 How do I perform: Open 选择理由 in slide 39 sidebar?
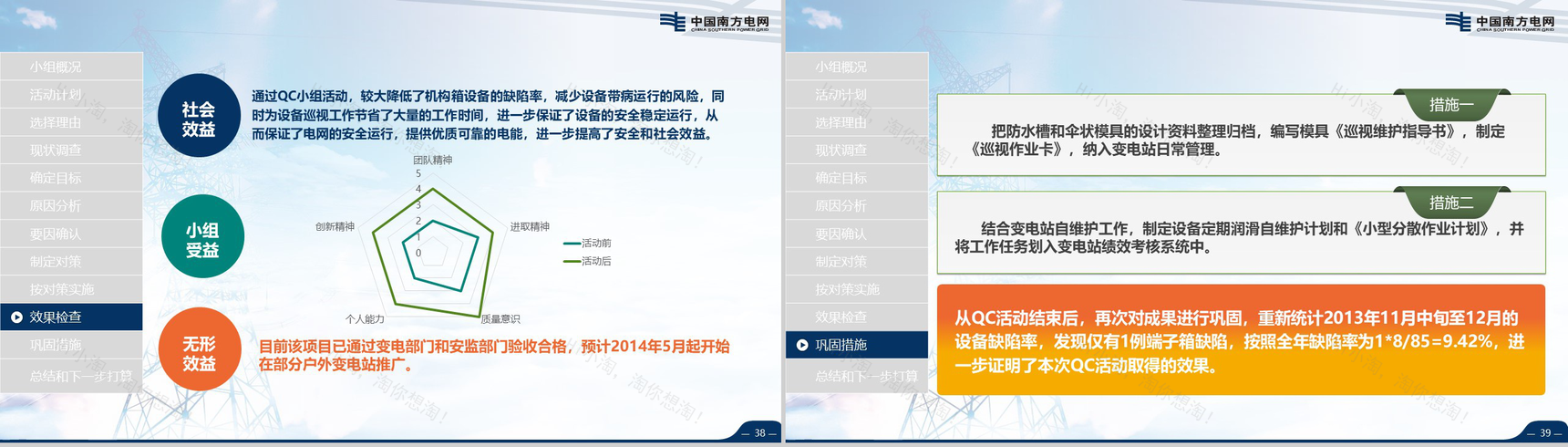coord(857,122)
